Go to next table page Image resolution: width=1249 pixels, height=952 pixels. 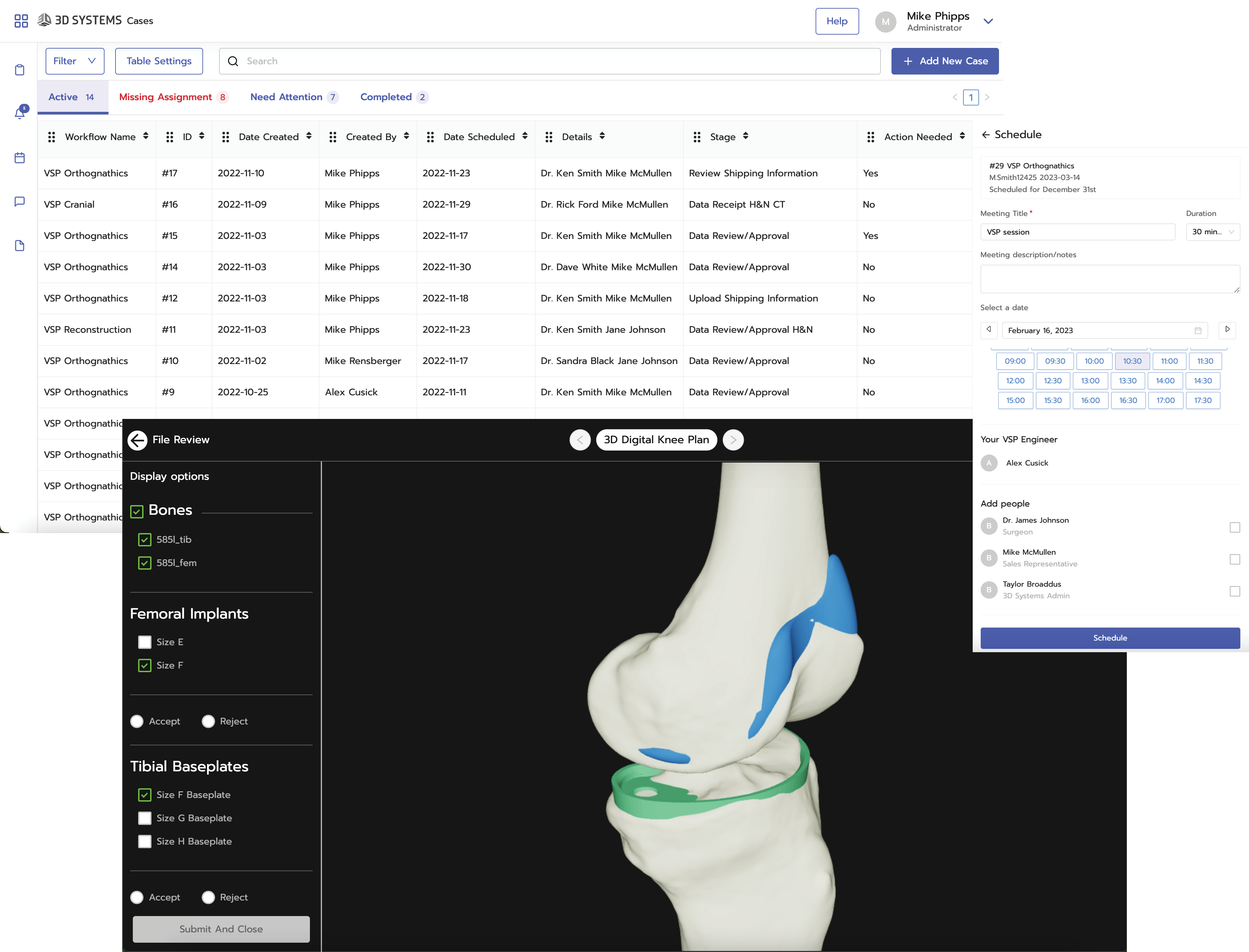[x=986, y=97]
